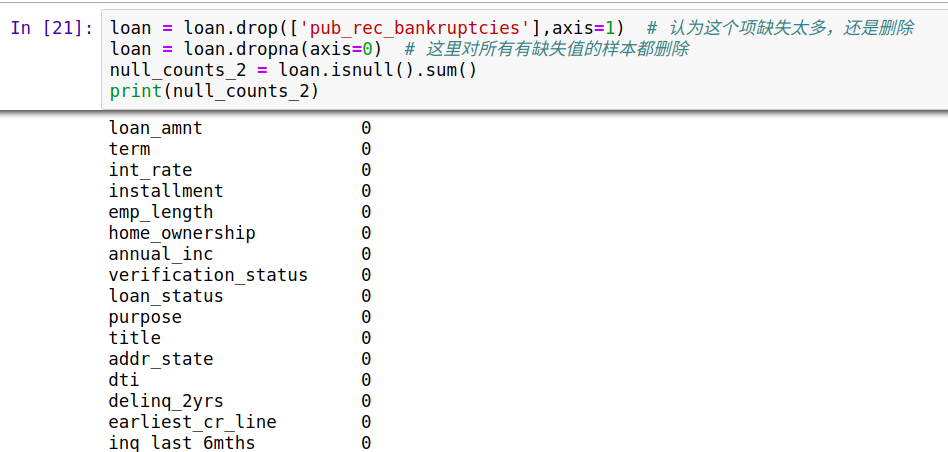Click the loan.dropna(axis=0) code line
The height and width of the screenshot is (452, 948).
point(245,49)
